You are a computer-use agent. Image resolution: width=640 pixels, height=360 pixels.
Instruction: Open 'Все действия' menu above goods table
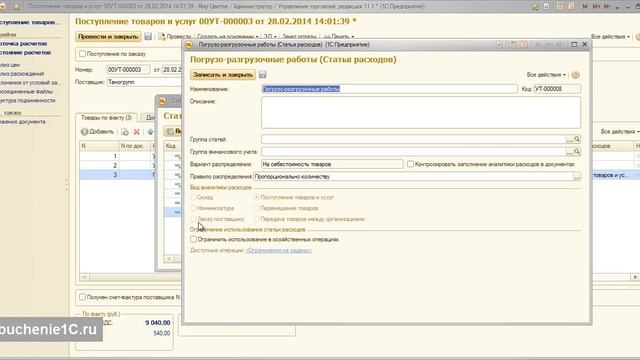pos(620,132)
